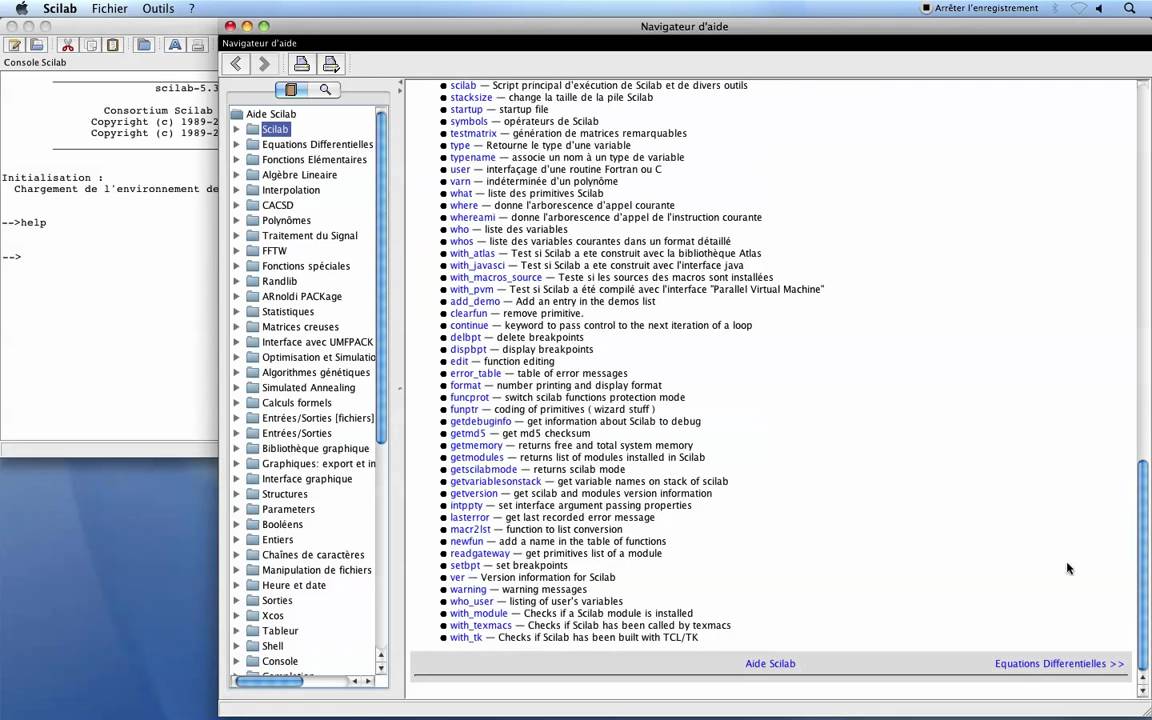This screenshot has height=720, width=1152.
Task: Go to 'Equations Differentielles >>' next page link
Action: click(1059, 663)
